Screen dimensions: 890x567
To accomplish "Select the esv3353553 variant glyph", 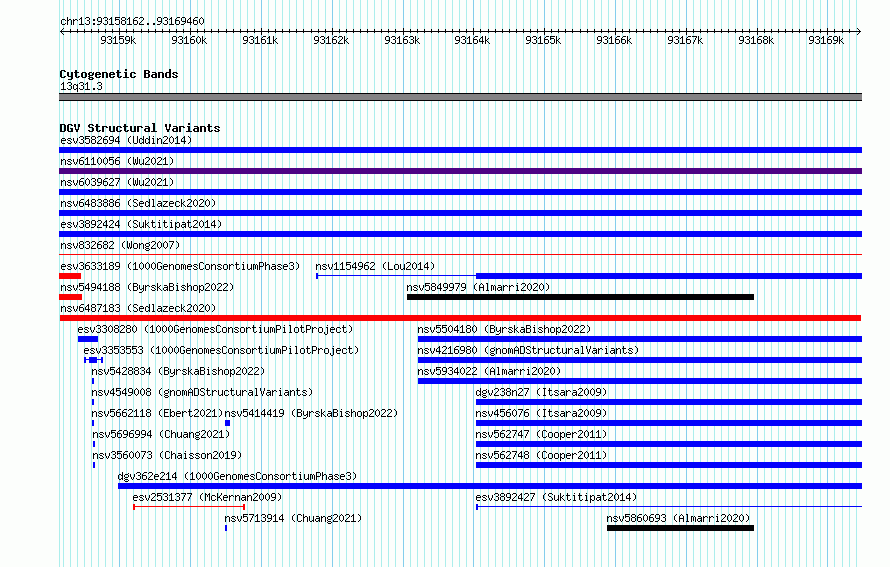I will click(93, 360).
